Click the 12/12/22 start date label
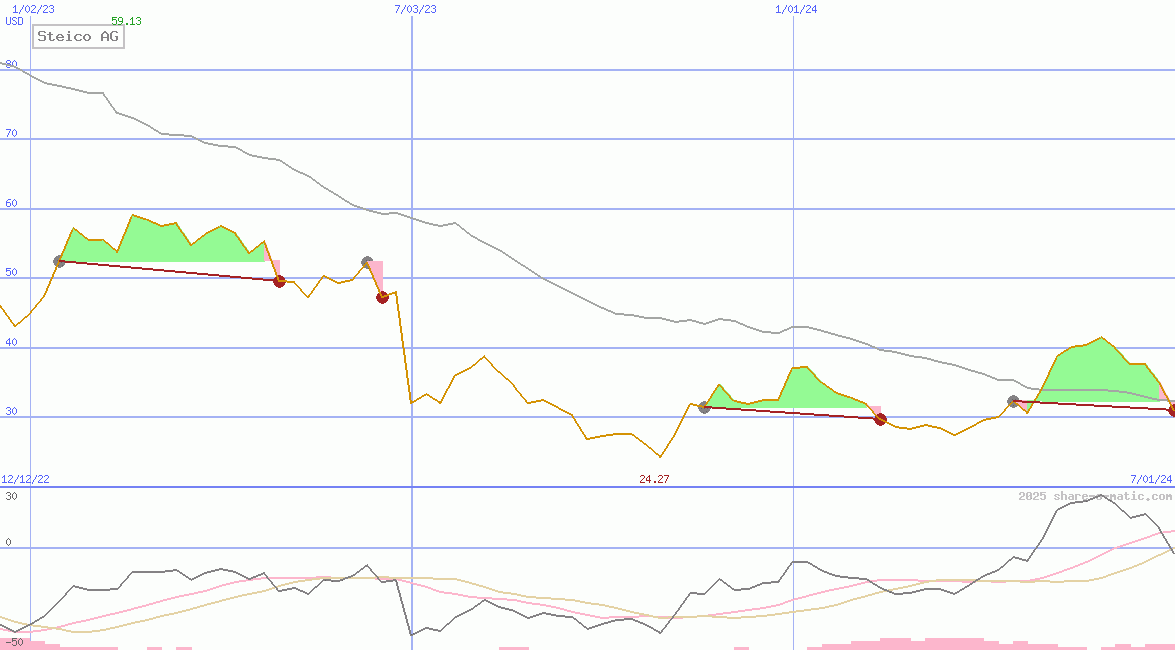 click(25, 479)
